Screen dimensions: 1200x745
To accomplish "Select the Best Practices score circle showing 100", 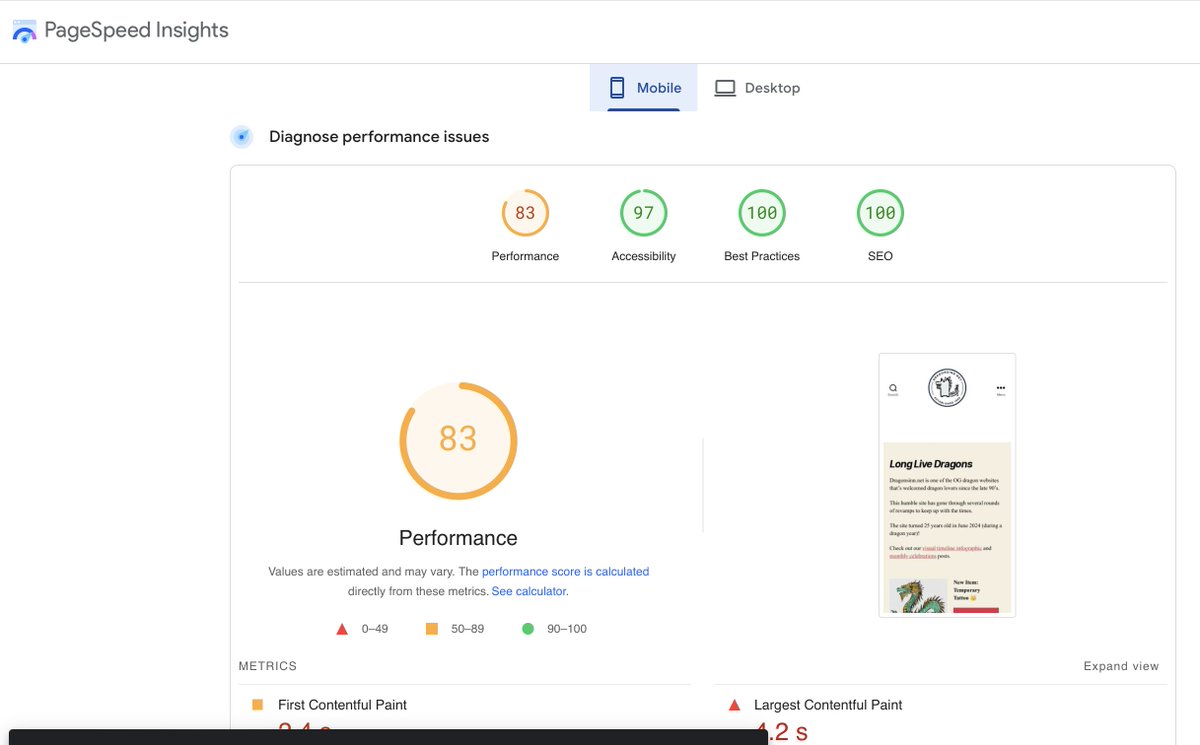I will pos(761,212).
